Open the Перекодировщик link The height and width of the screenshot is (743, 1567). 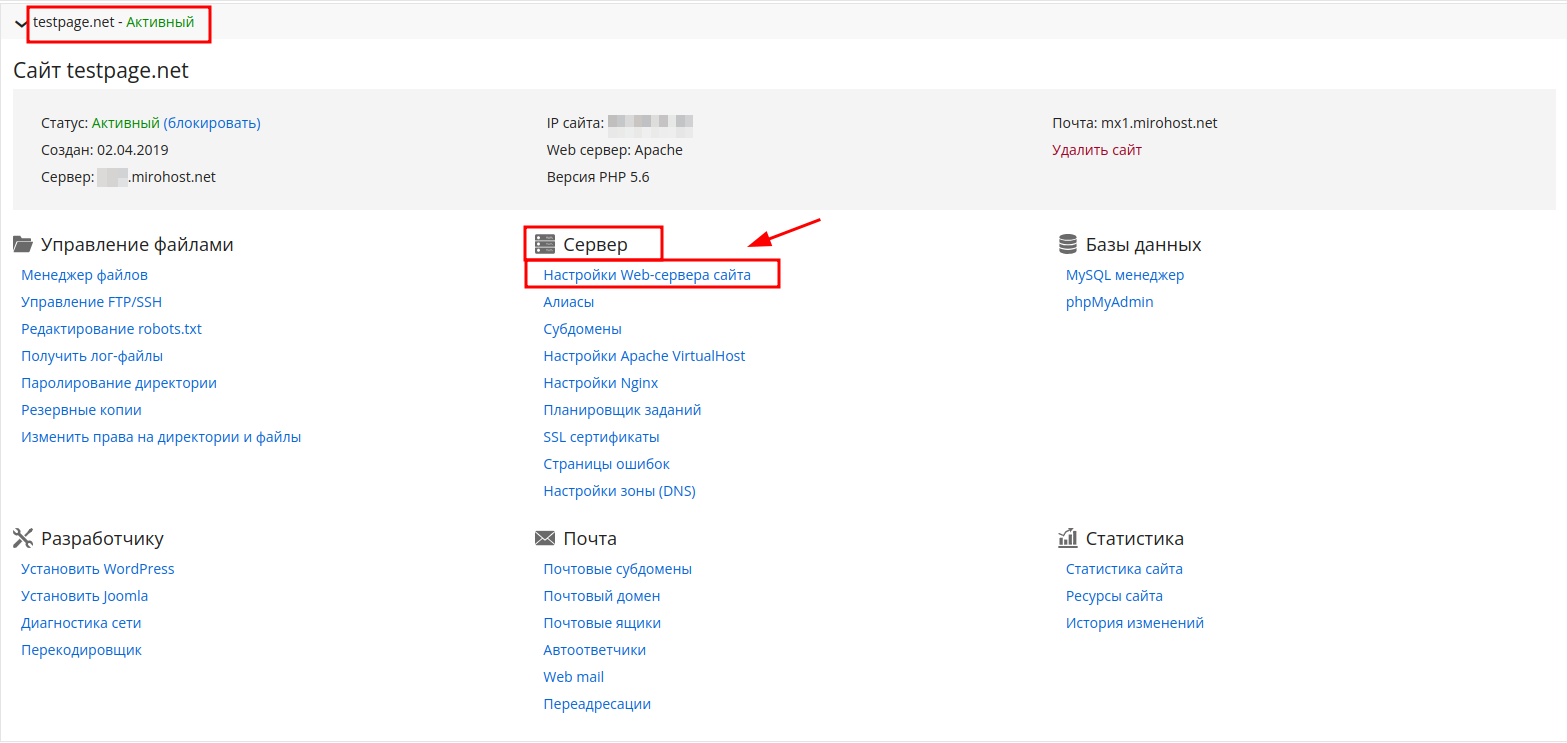(81, 650)
